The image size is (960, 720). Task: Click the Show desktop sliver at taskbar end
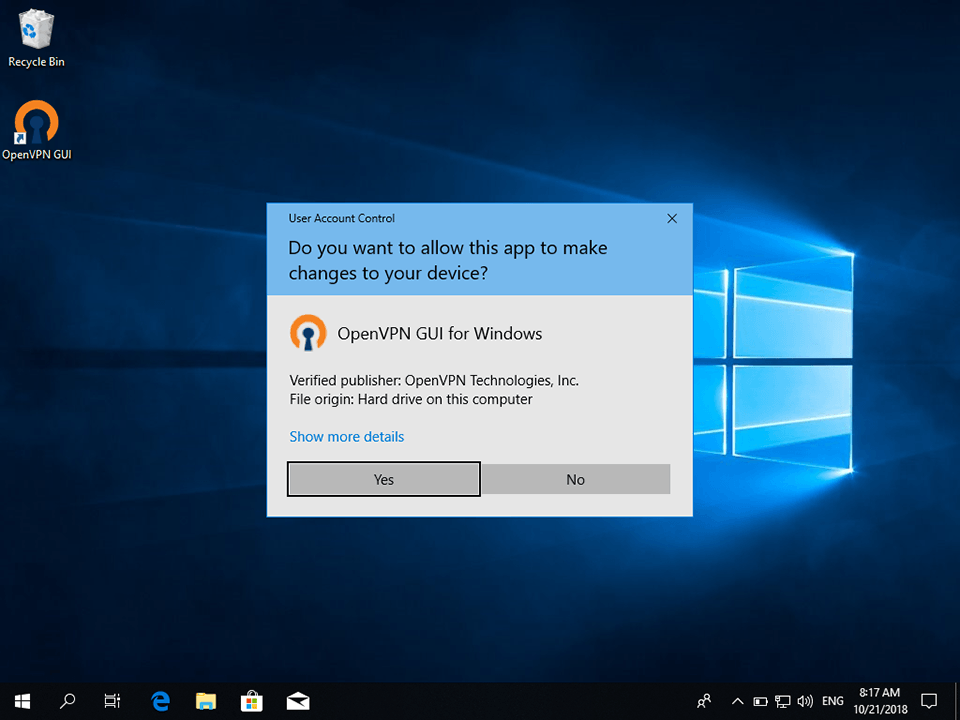957,701
